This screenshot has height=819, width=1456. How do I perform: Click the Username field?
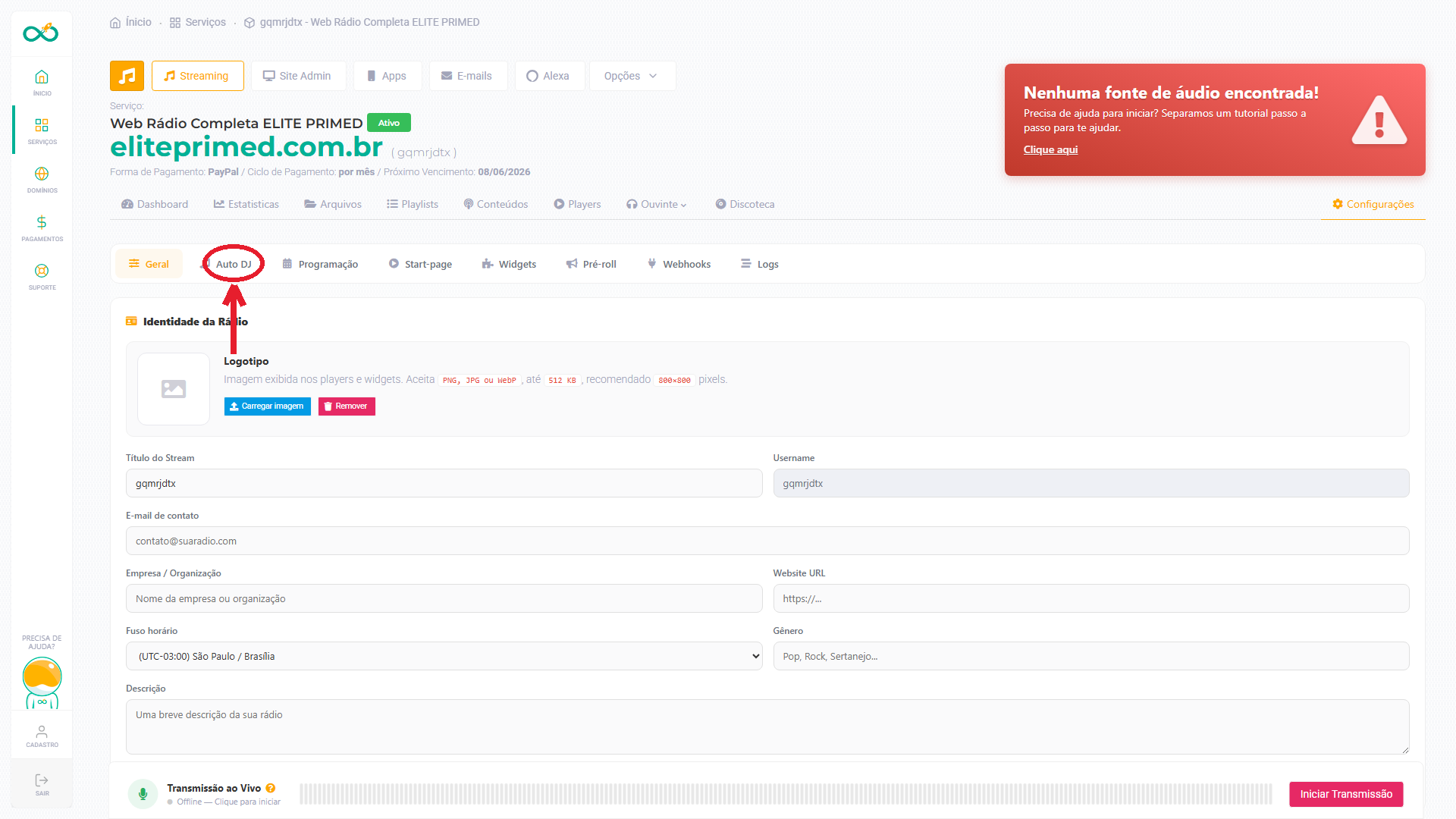(x=1091, y=483)
